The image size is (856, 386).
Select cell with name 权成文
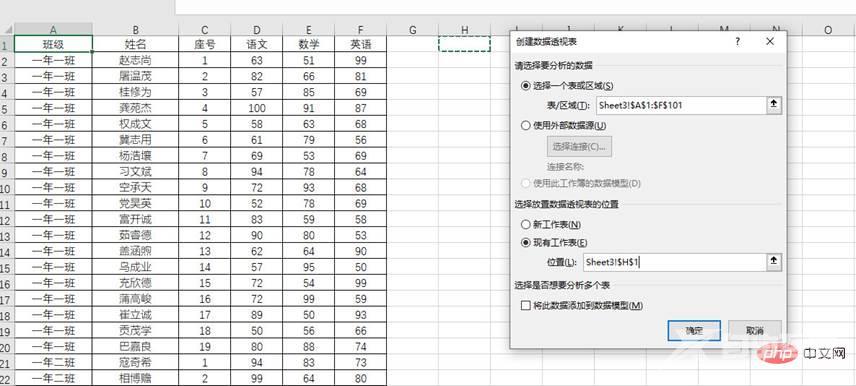[135, 124]
